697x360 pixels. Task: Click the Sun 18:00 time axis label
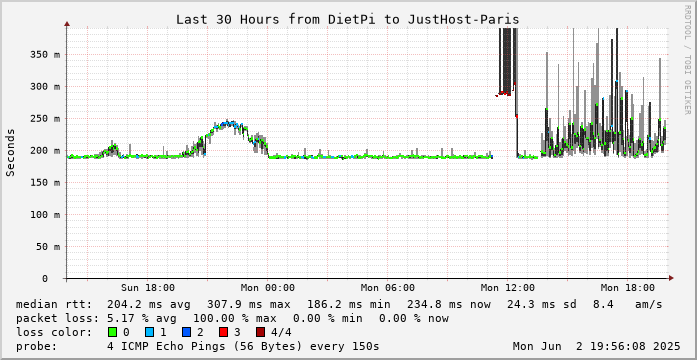pos(148,288)
